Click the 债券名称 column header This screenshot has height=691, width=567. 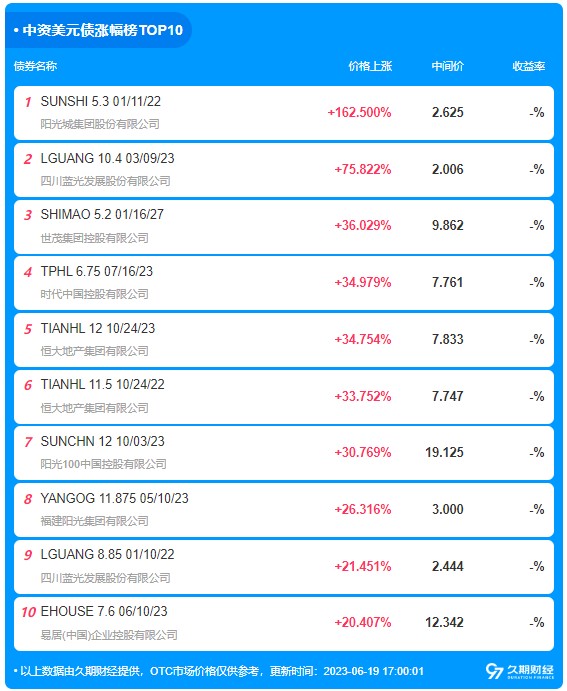click(35, 66)
